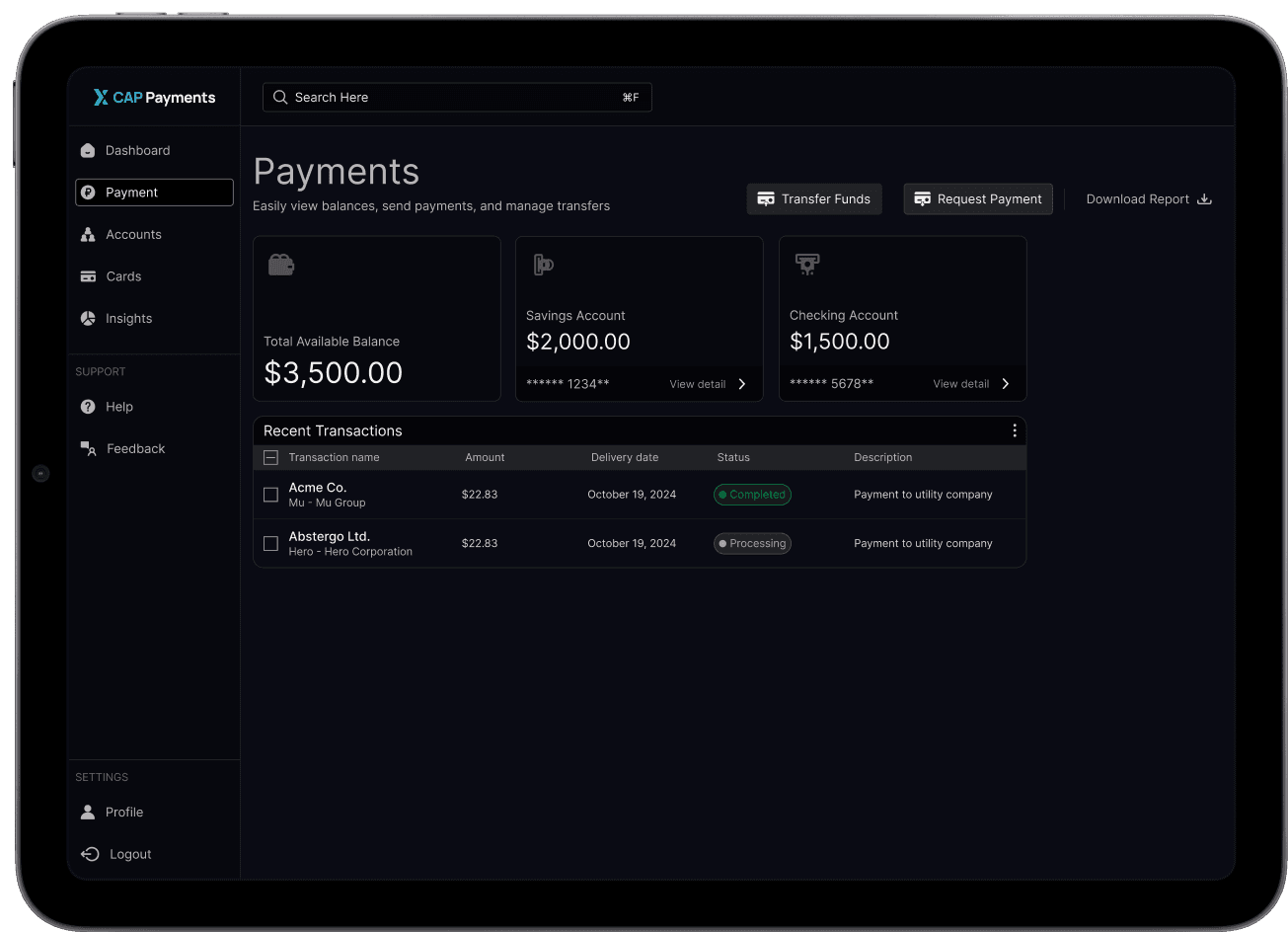Viewport: 1288px width, 932px height.
Task: Click the Help question mark icon
Action: click(x=88, y=406)
